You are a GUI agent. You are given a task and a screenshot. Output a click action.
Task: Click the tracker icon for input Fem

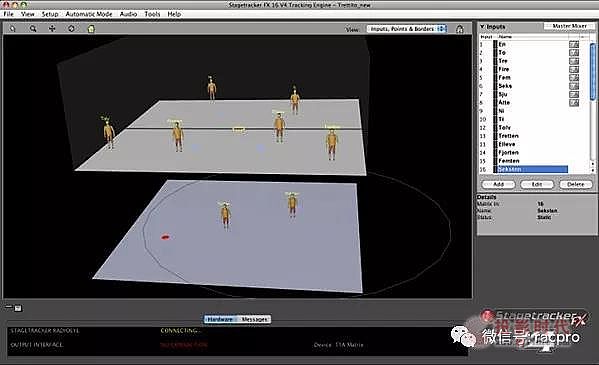pyautogui.click(x=573, y=78)
